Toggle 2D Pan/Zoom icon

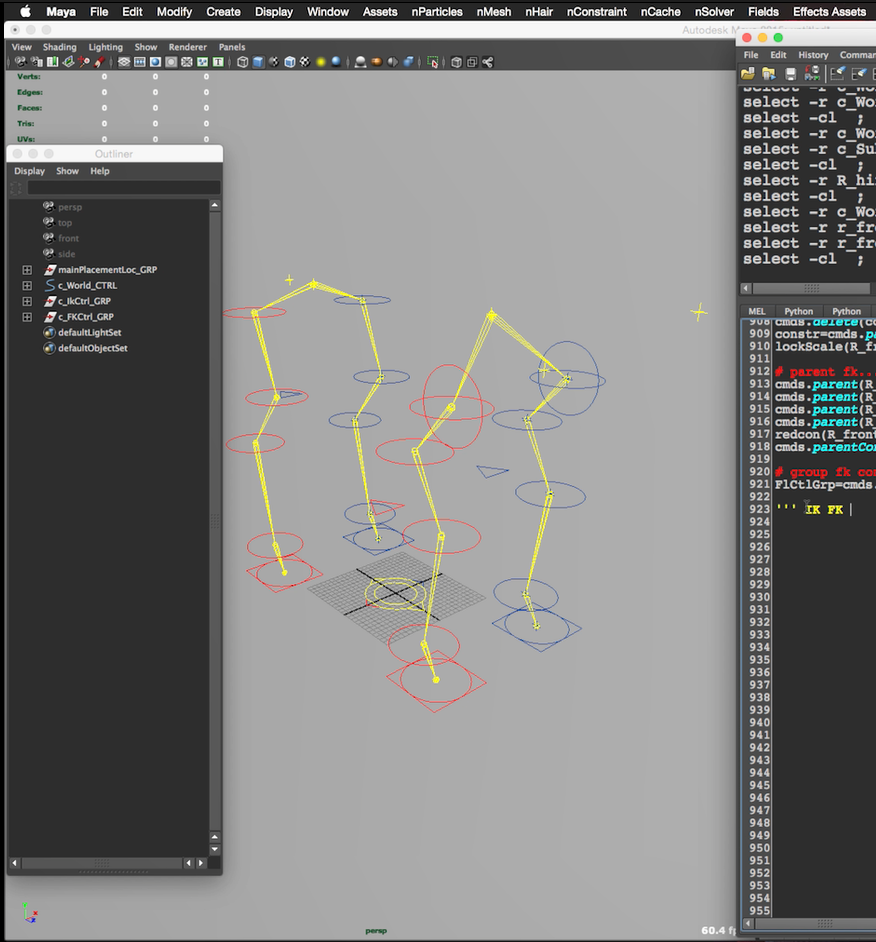84,62
